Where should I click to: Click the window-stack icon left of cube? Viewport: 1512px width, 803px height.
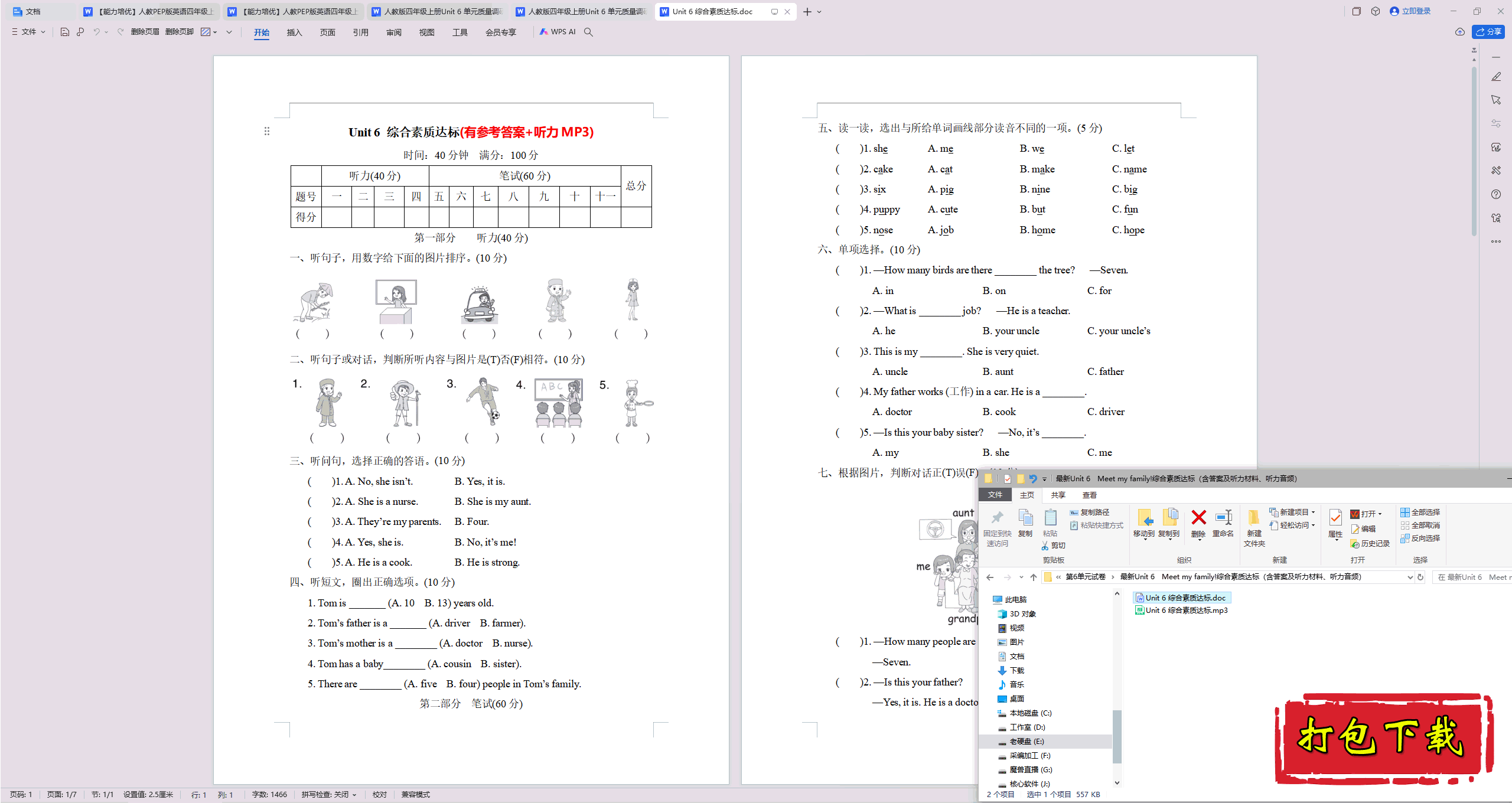1357,11
